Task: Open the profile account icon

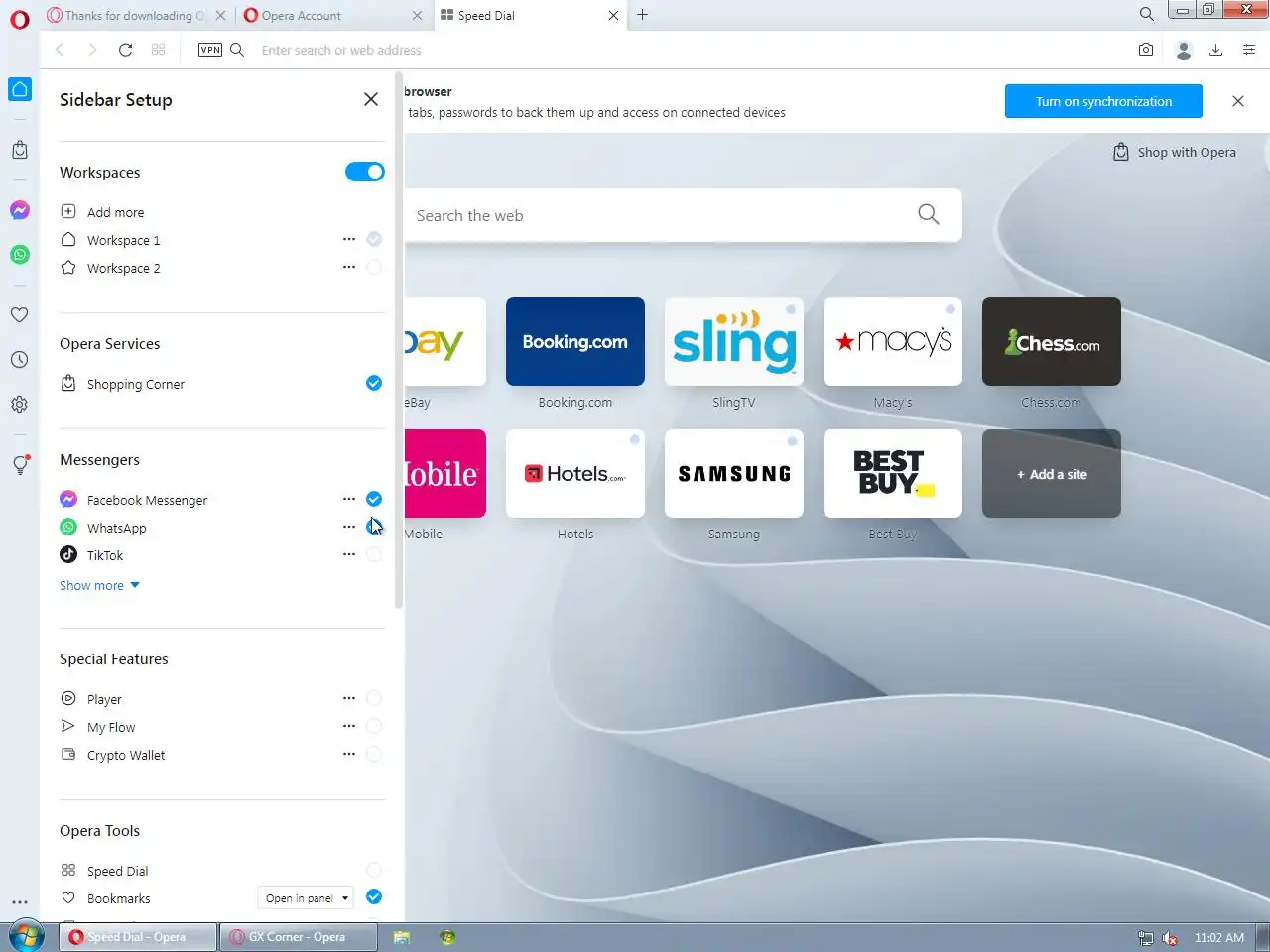Action: (1183, 50)
